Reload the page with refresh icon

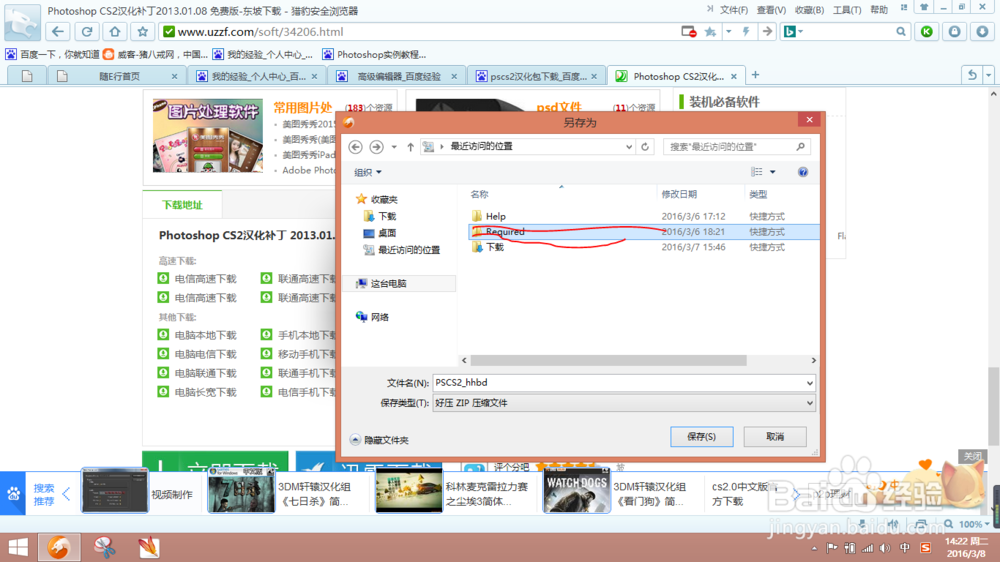(87, 31)
